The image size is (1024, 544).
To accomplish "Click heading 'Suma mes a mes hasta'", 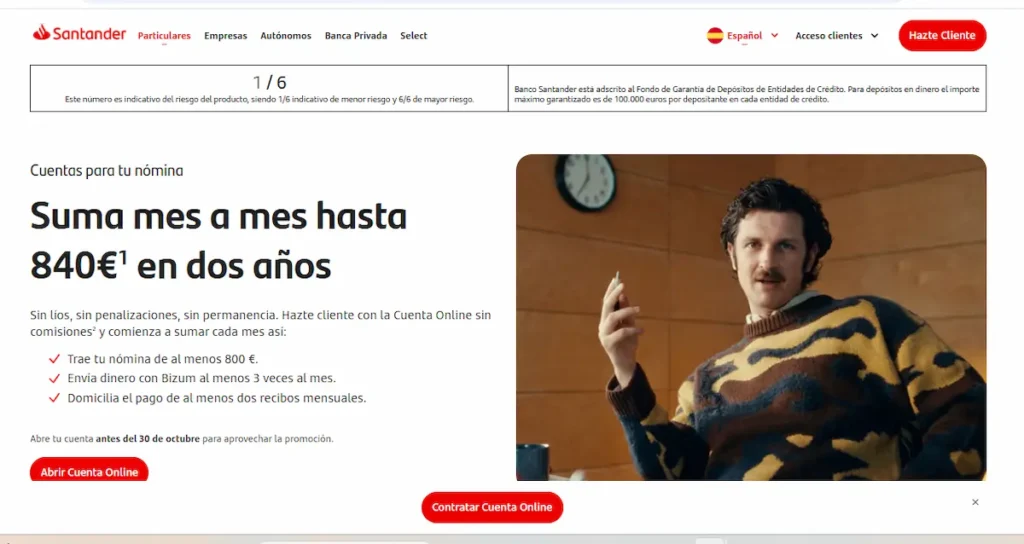I will coord(218,216).
